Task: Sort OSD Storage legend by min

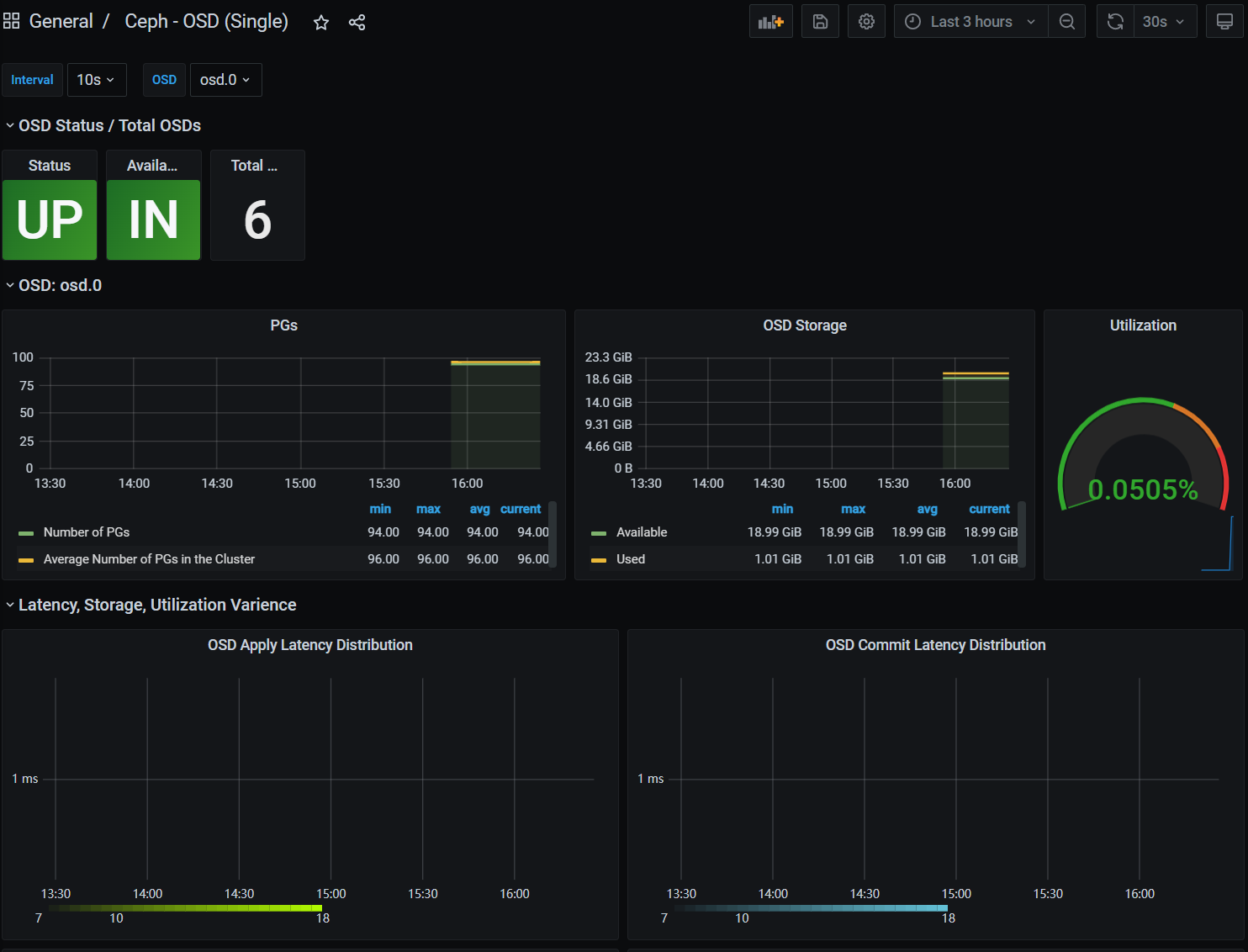Action: coord(782,509)
